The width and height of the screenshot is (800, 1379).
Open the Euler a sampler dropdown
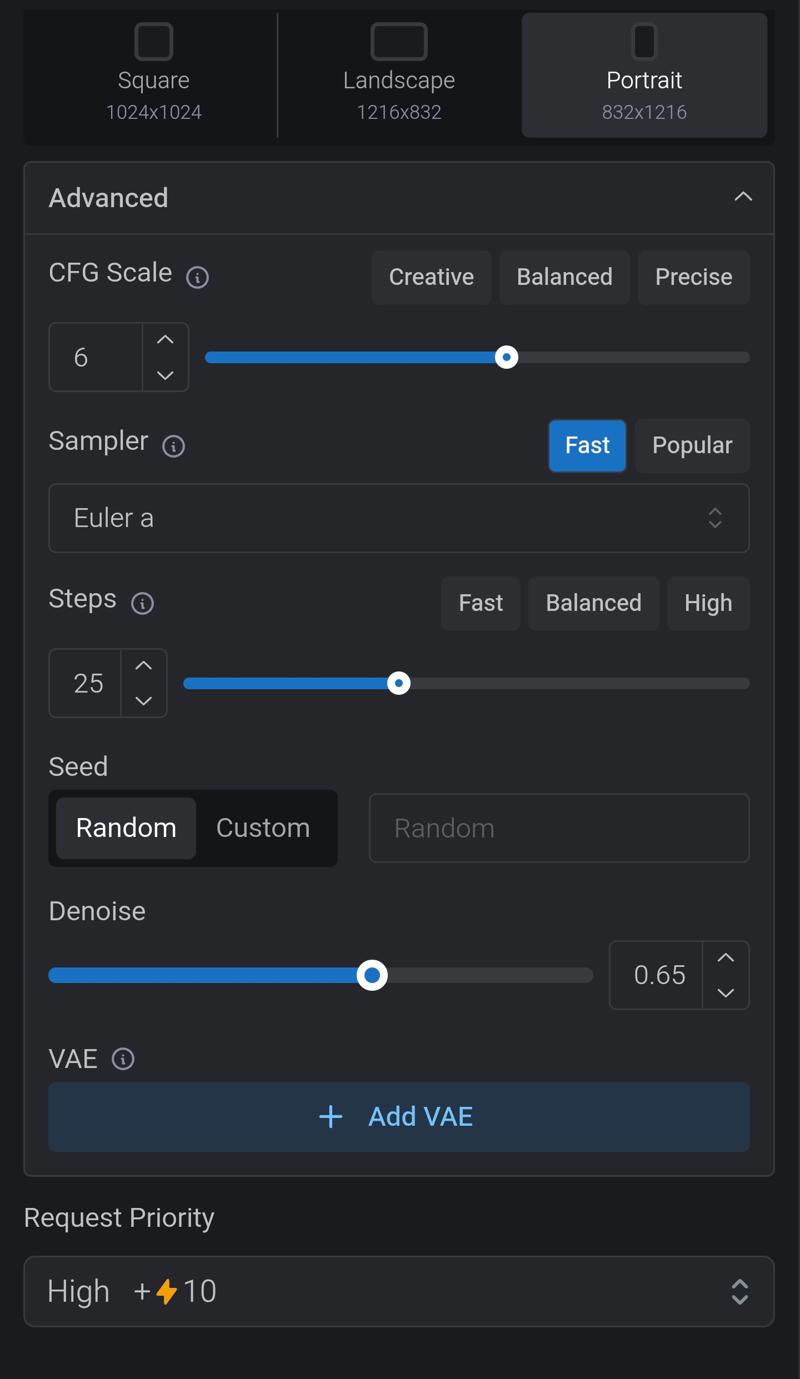click(x=399, y=518)
